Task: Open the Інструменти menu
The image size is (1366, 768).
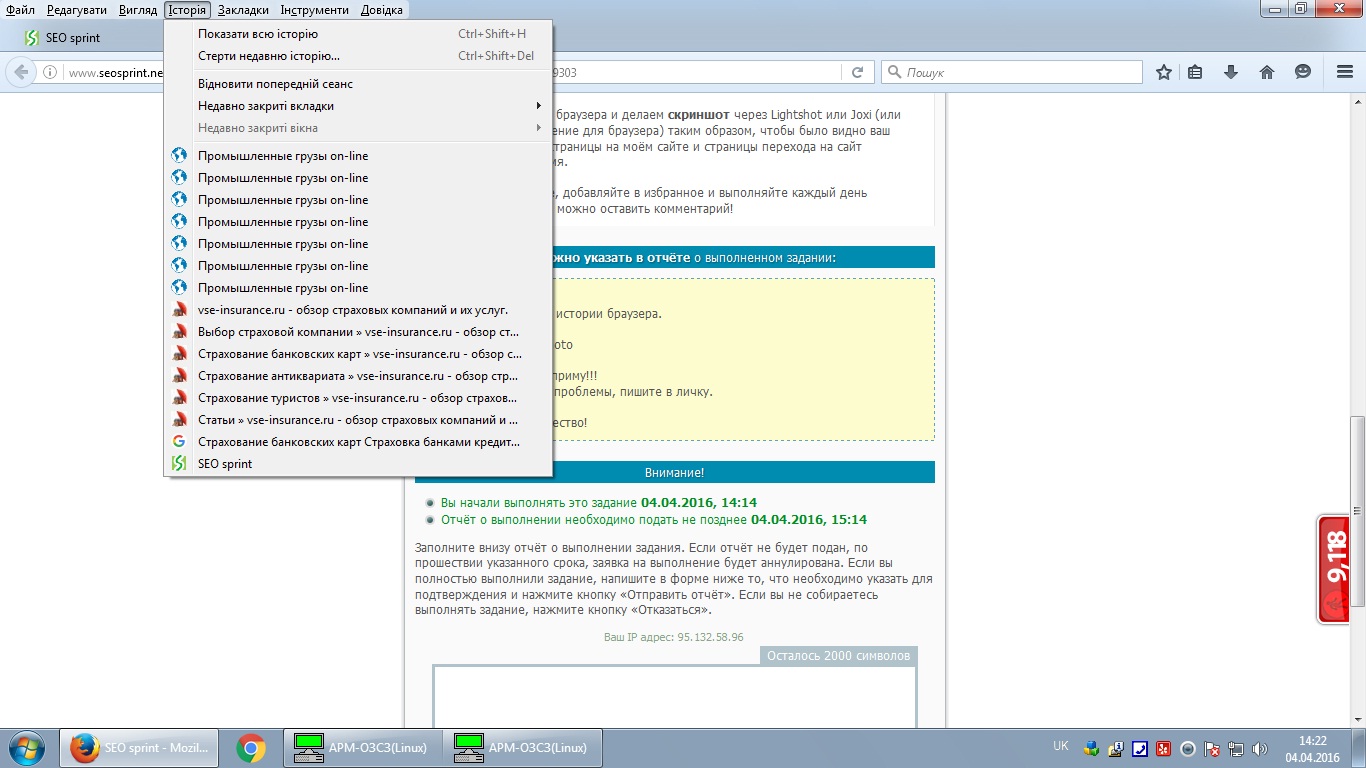Action: tap(315, 10)
